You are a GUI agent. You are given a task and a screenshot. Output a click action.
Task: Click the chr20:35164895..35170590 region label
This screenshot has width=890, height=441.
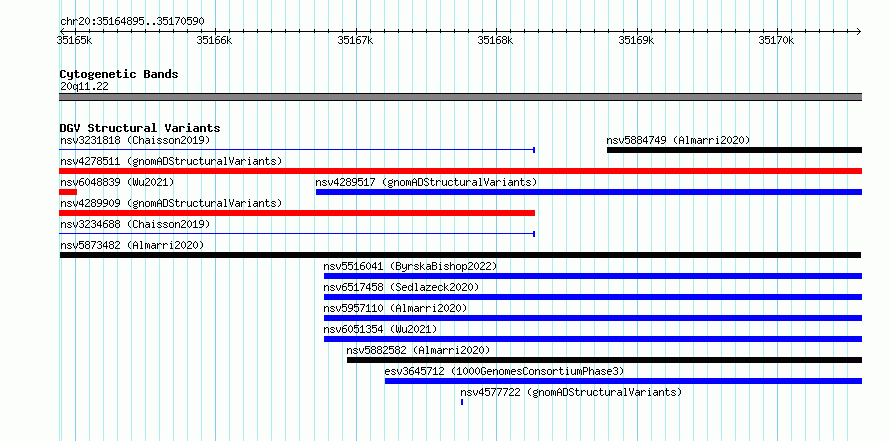pos(132,22)
